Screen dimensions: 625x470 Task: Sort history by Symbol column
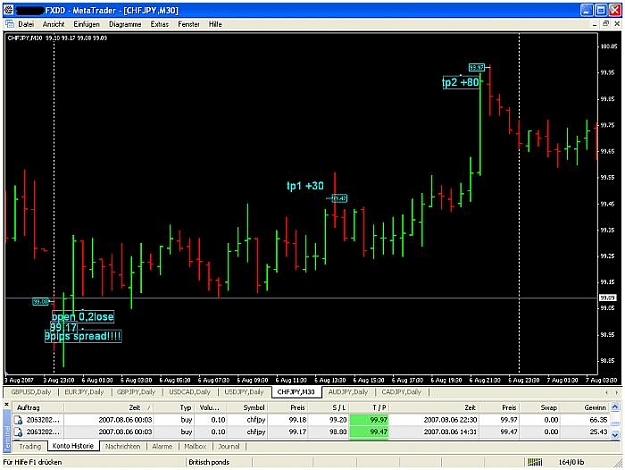pyautogui.click(x=247, y=407)
